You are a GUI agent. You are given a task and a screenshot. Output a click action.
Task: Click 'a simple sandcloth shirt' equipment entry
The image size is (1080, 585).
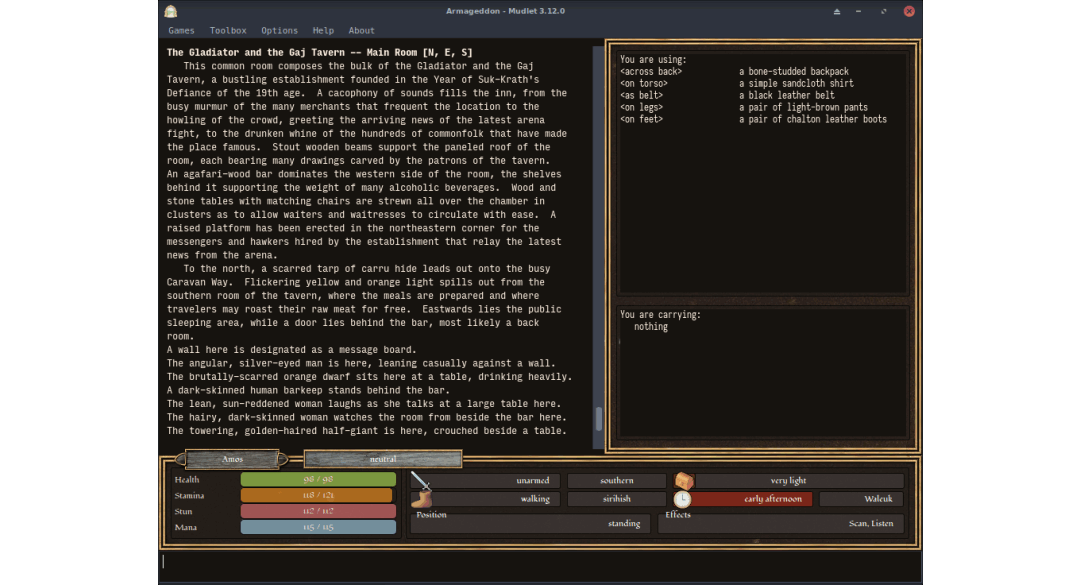[x=796, y=83]
